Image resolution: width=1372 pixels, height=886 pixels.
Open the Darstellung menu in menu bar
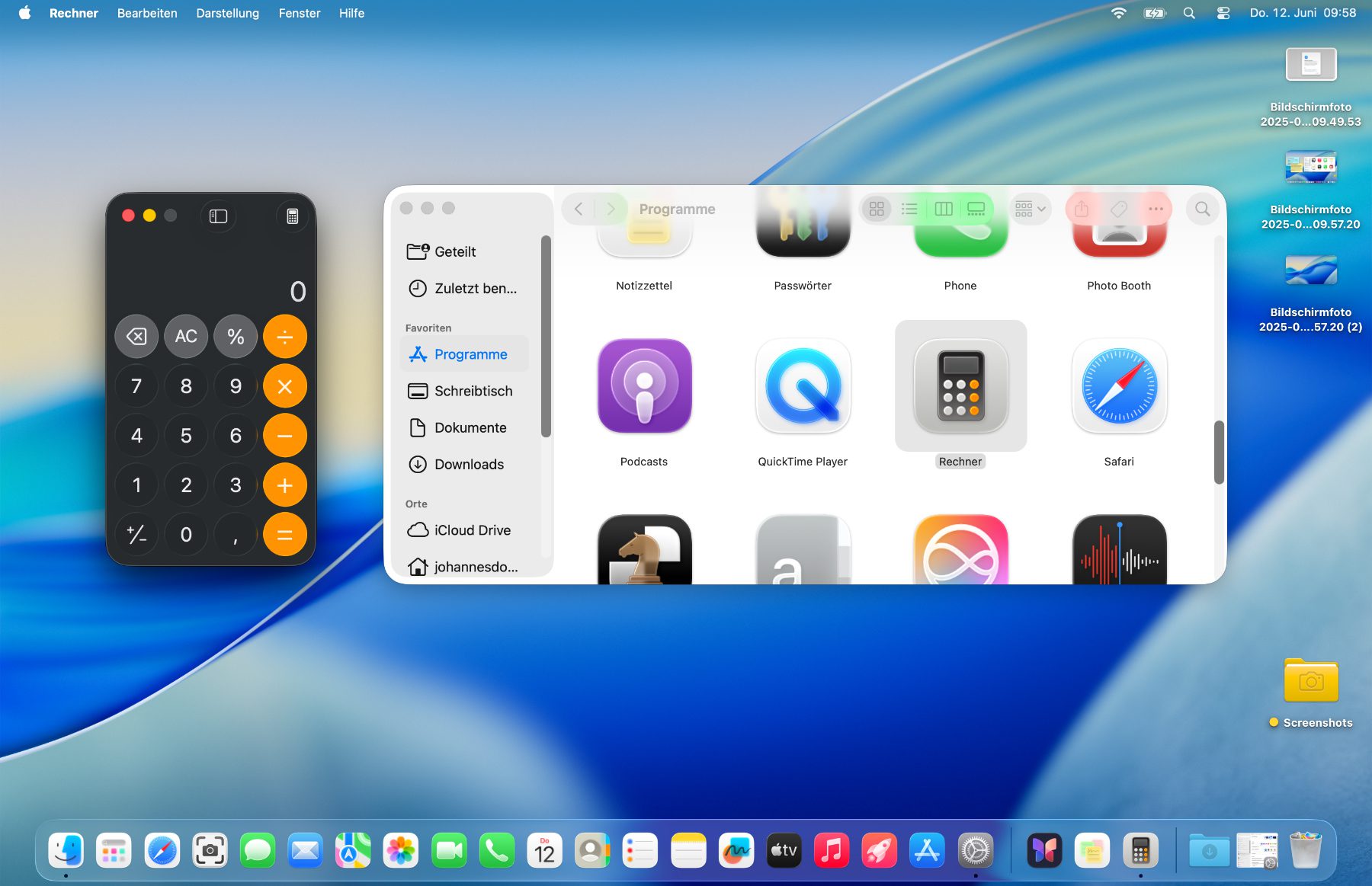227,13
